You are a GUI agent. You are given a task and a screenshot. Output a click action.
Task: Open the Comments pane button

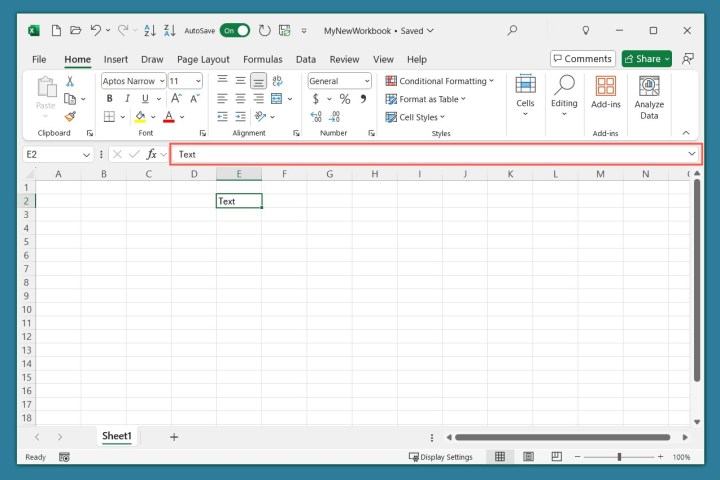[583, 59]
